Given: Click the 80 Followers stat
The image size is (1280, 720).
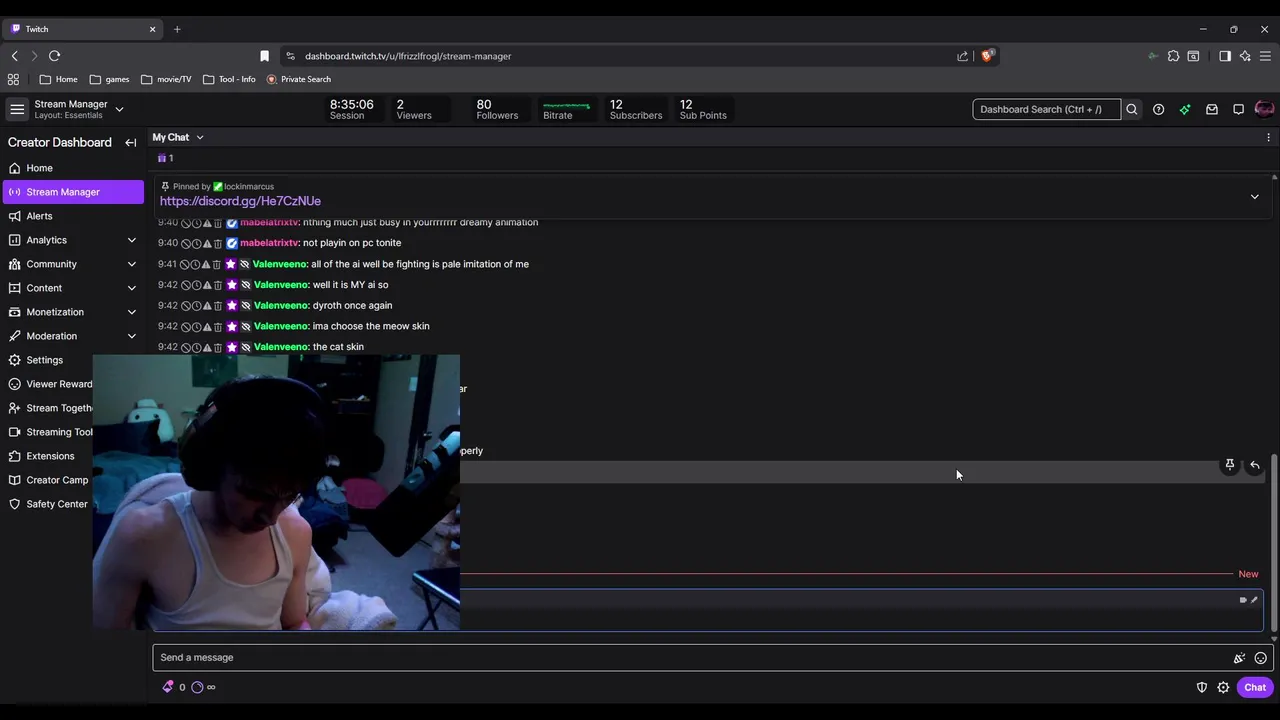Looking at the screenshot, I should (497, 109).
